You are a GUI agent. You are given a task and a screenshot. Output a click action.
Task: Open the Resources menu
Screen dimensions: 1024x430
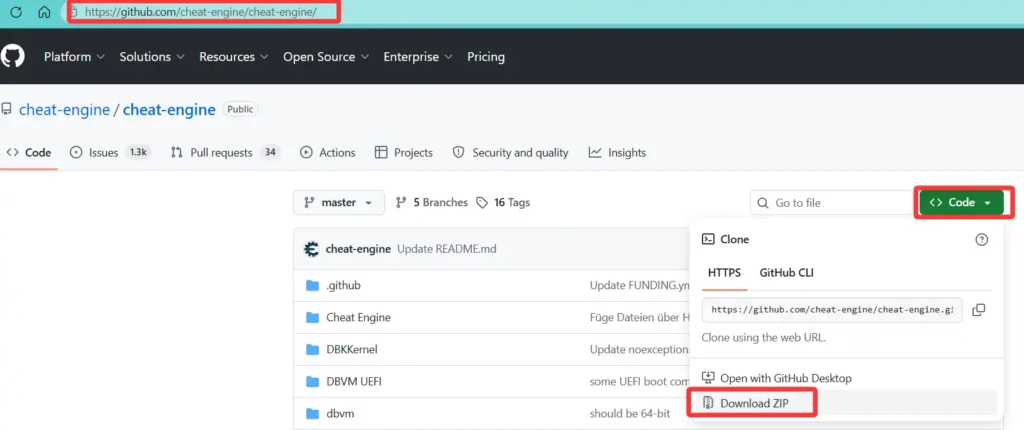(x=234, y=57)
